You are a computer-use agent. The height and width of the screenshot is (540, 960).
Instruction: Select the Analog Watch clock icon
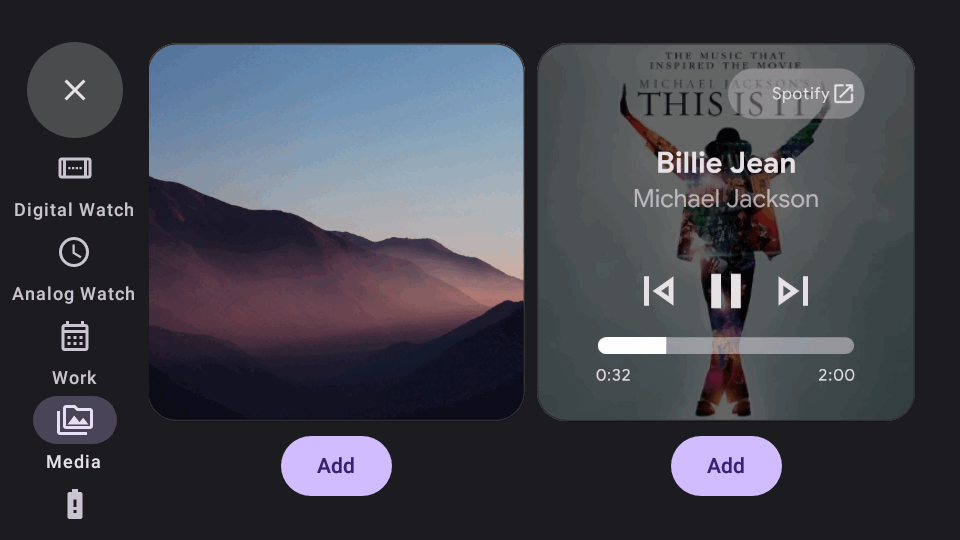click(74, 252)
